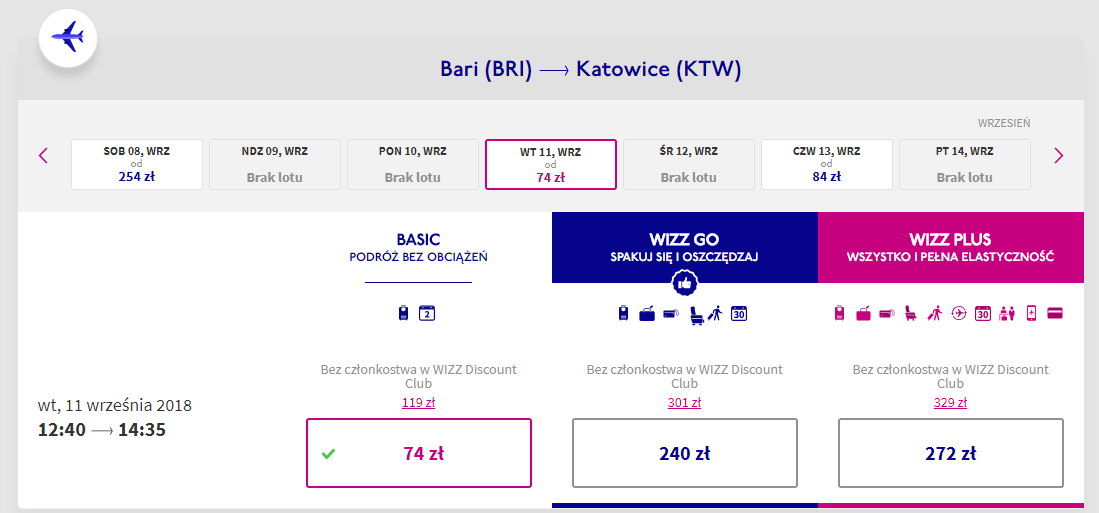The height and width of the screenshot is (513, 1099).
Task: Click the Basic fare calendar icon showing 2
Action: pos(426,313)
